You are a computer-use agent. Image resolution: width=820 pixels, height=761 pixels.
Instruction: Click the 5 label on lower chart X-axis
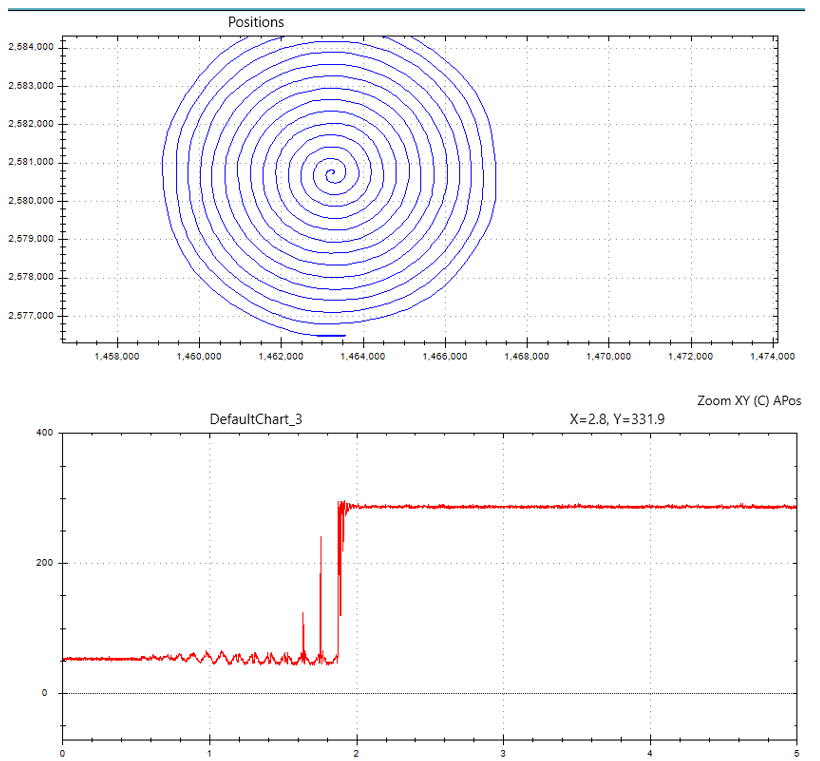(x=796, y=752)
